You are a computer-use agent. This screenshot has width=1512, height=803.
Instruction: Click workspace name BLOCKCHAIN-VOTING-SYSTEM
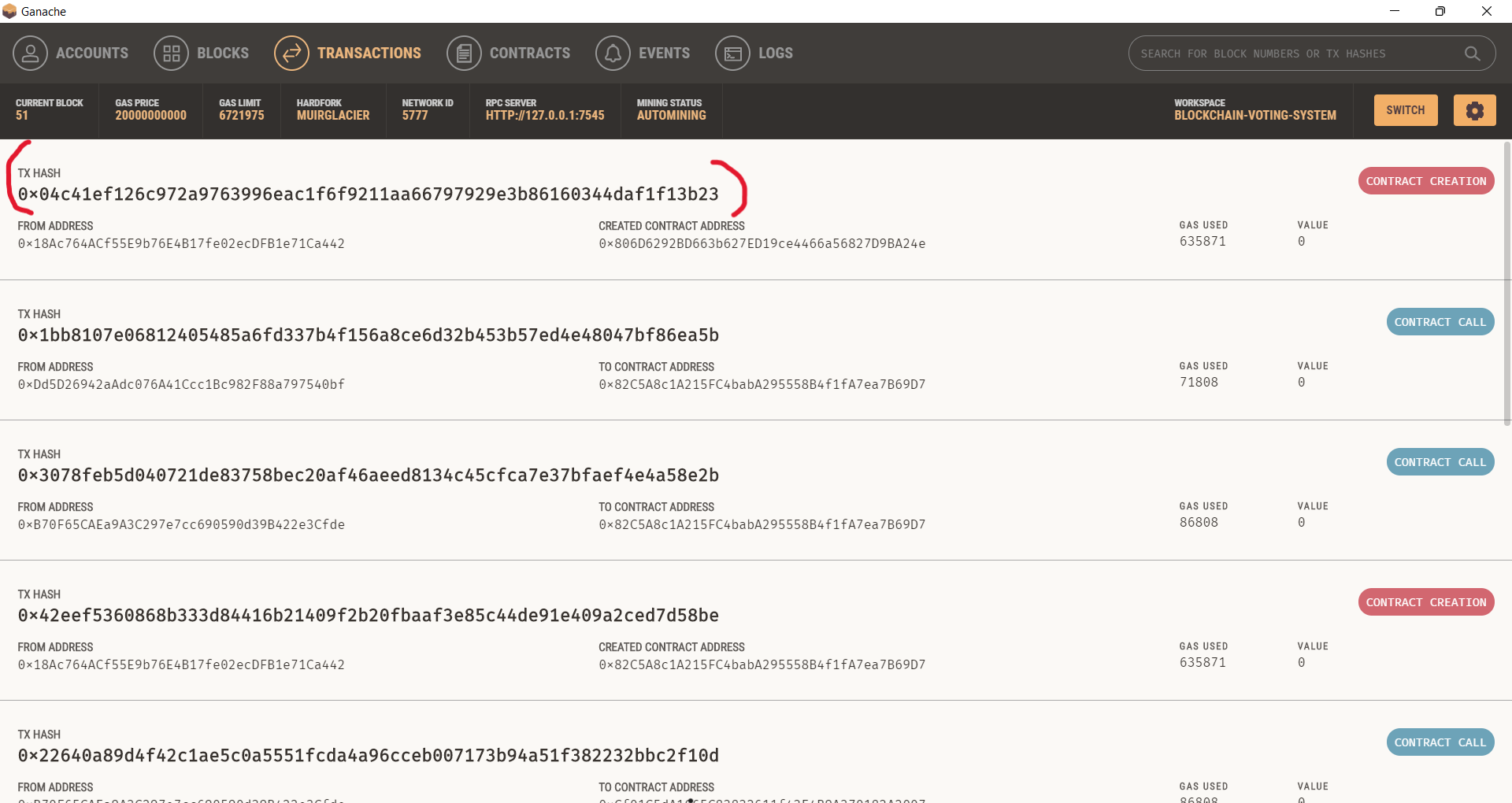1255,116
